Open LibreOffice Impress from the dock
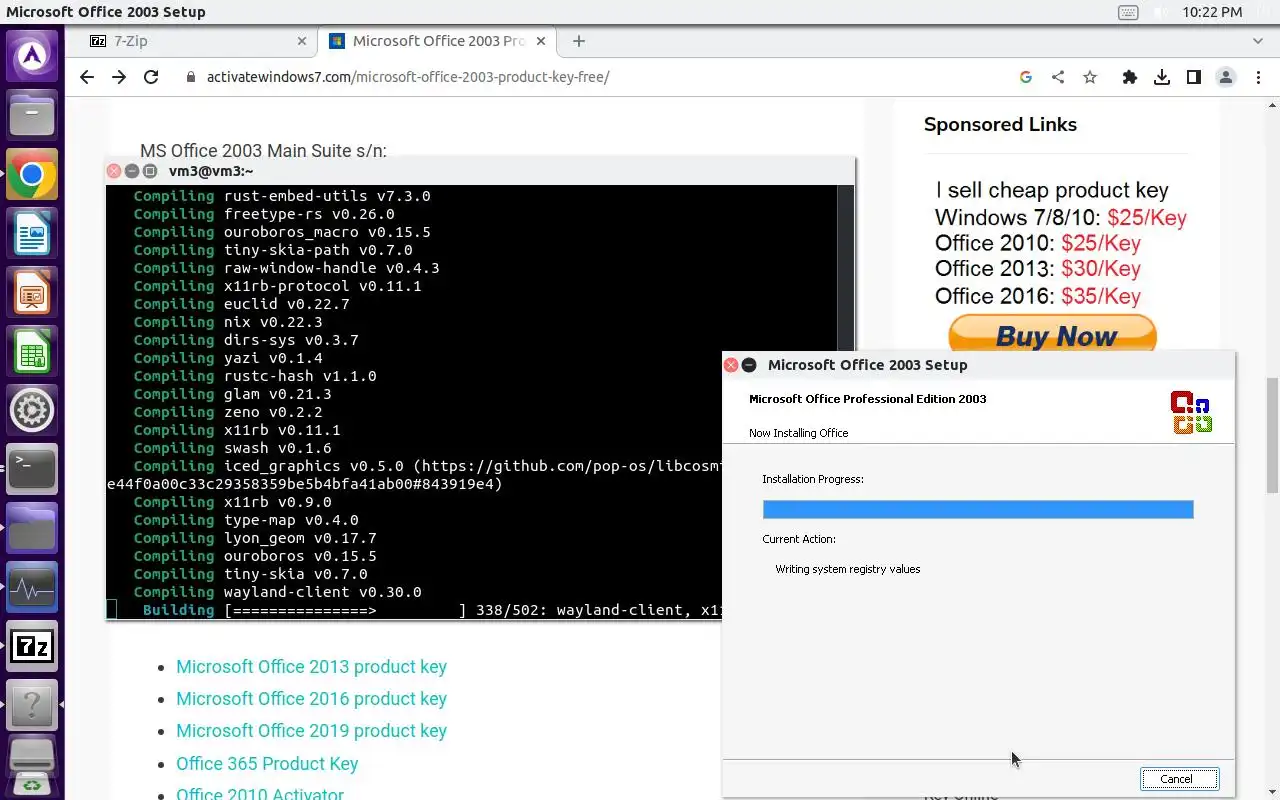Screen dimensions: 1280x800 tap(32, 294)
